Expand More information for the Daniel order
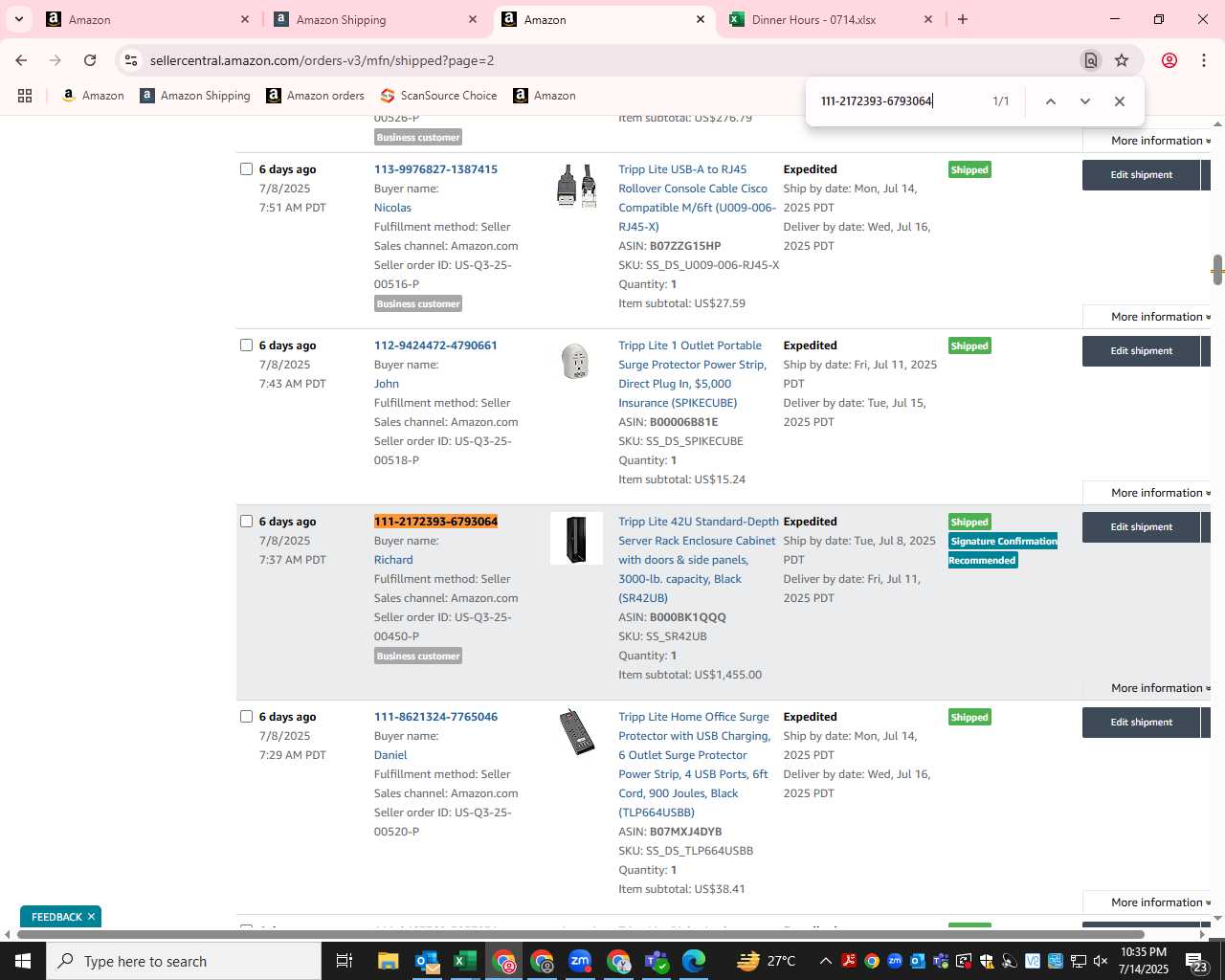This screenshot has width=1225, height=980. pos(1160,902)
